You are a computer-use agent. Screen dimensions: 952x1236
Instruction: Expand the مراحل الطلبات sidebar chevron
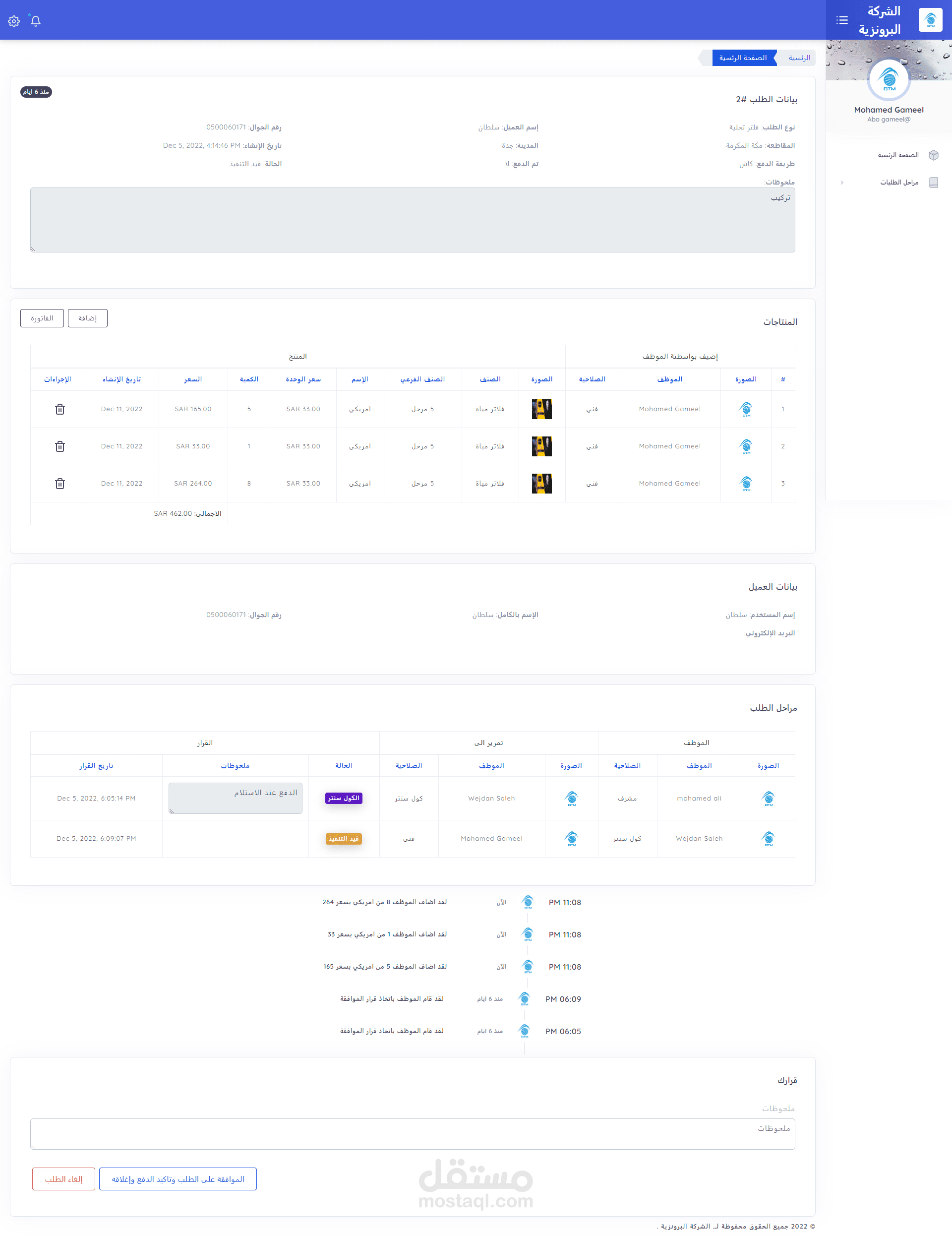(842, 182)
